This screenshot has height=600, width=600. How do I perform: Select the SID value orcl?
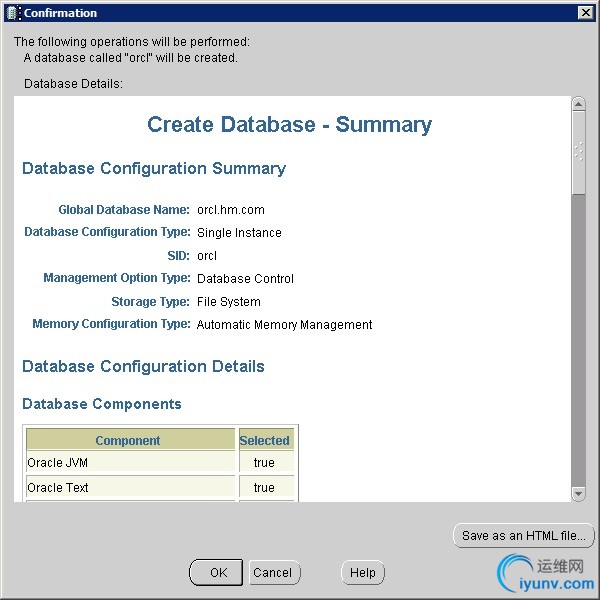tap(207, 256)
